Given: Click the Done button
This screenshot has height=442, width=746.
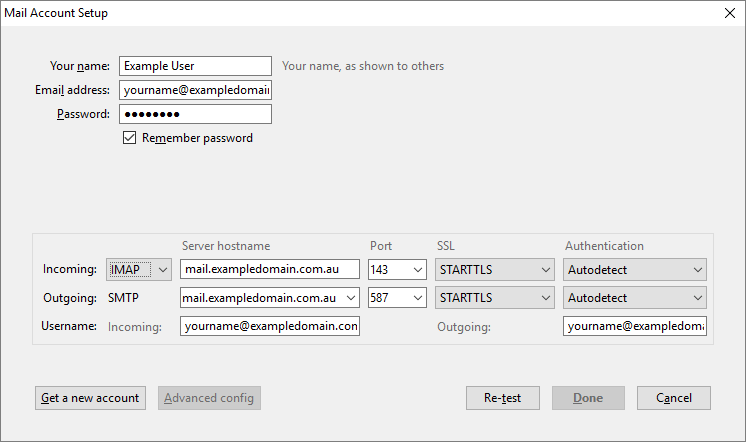Looking at the screenshot, I should coord(588,398).
